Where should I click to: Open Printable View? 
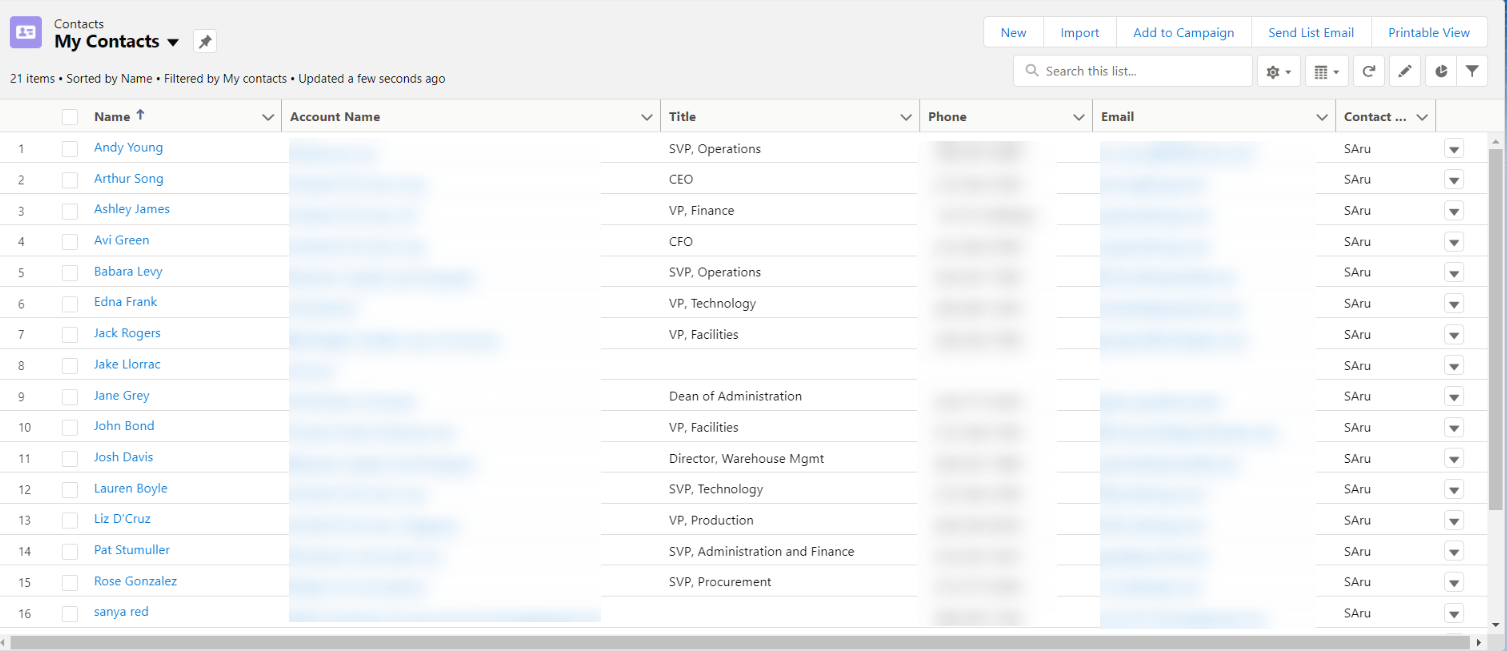pos(1429,32)
